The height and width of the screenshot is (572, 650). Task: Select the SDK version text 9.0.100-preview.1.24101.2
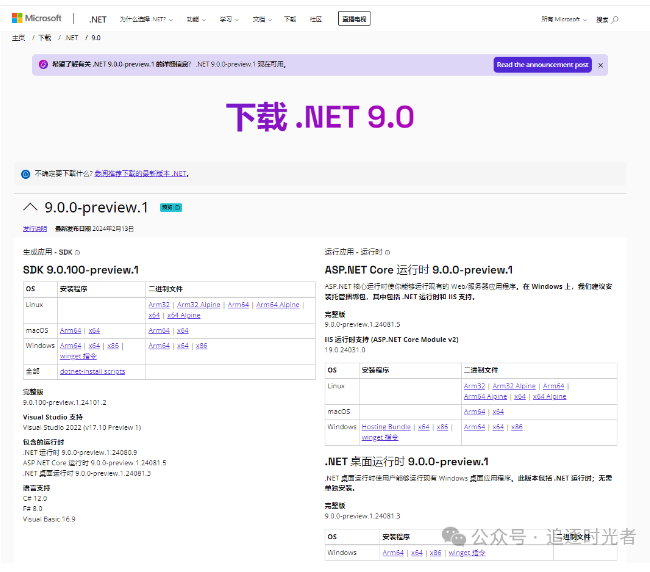(x=65, y=403)
